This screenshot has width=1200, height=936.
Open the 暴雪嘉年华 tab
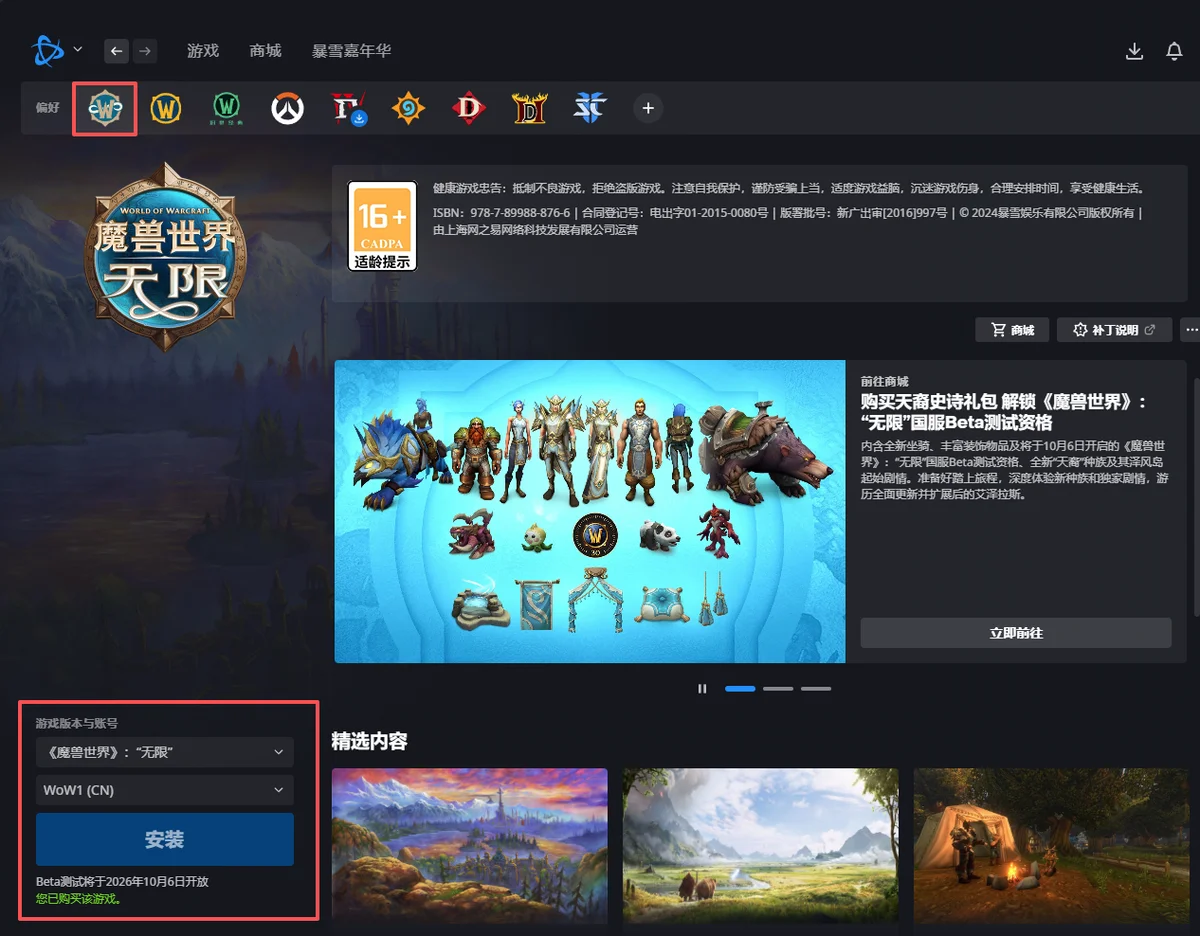click(x=351, y=50)
